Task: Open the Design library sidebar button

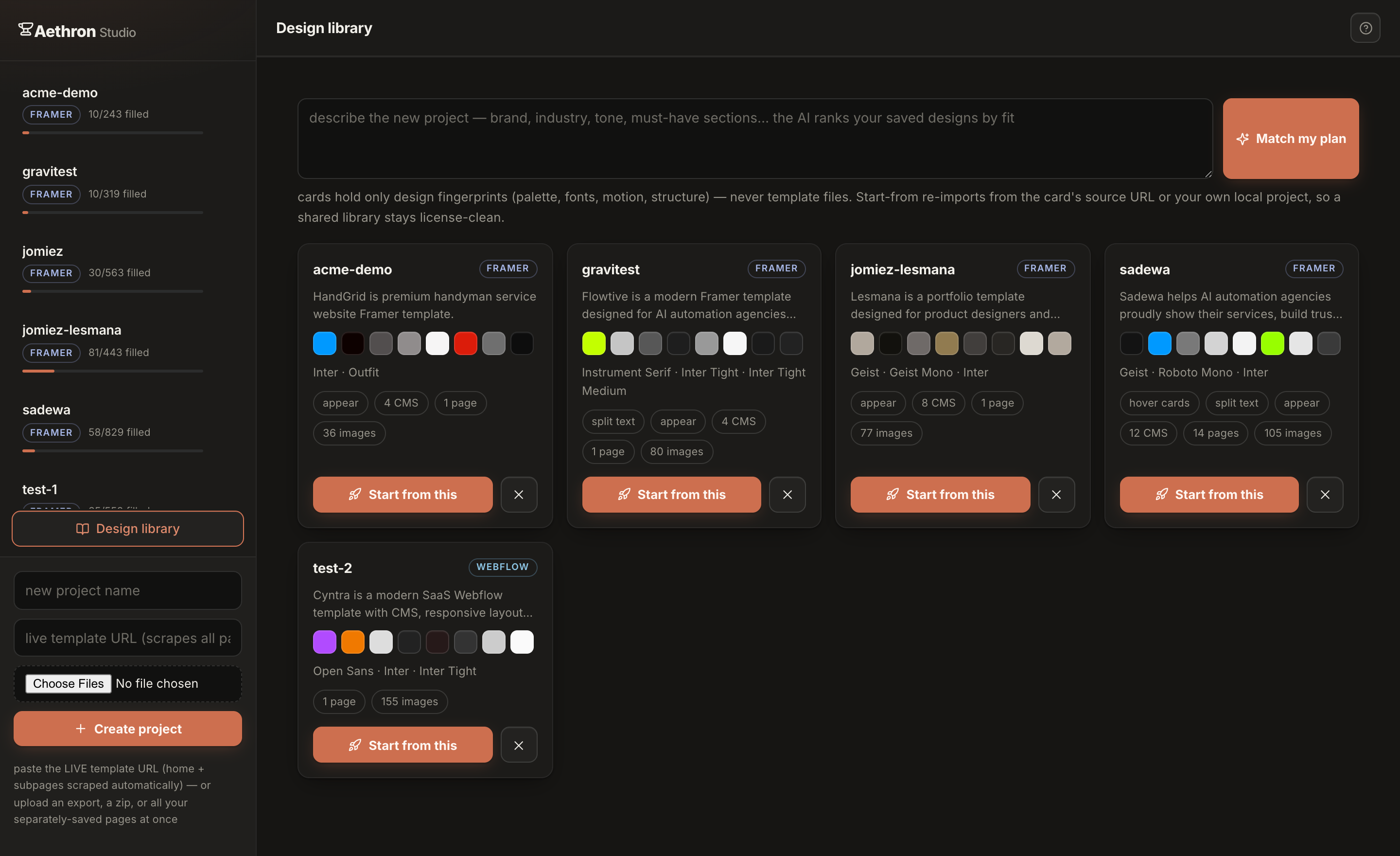Action: point(128,529)
